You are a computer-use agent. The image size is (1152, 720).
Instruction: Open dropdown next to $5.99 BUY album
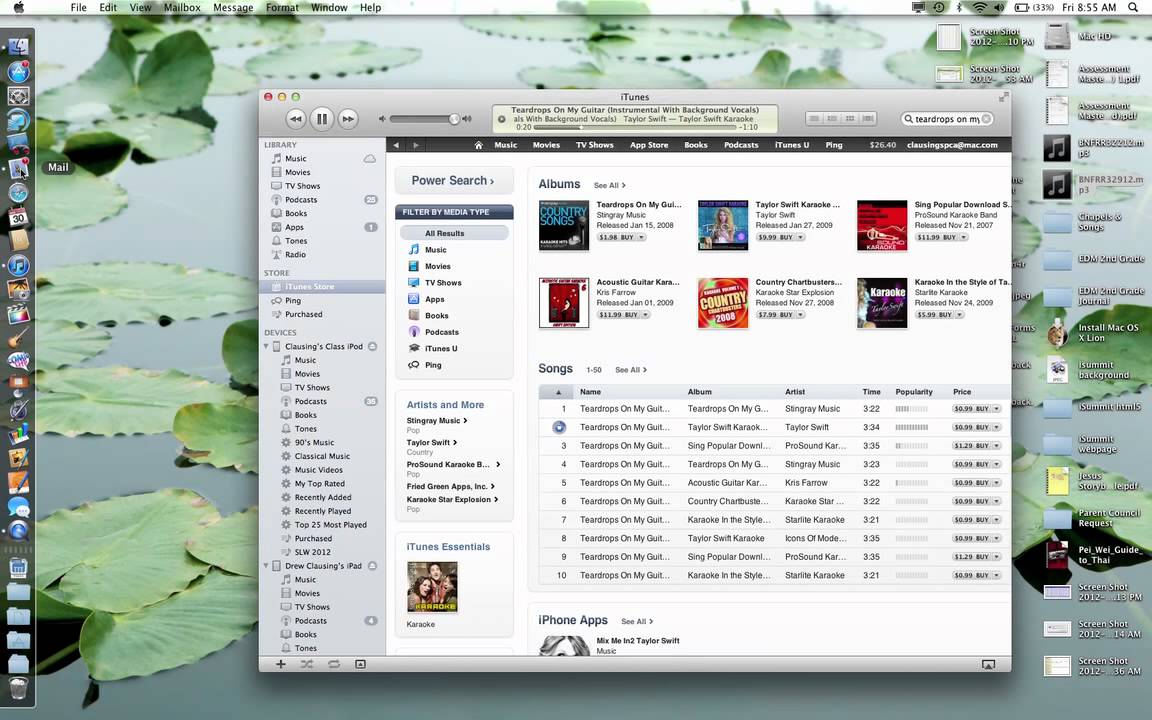[960, 314]
